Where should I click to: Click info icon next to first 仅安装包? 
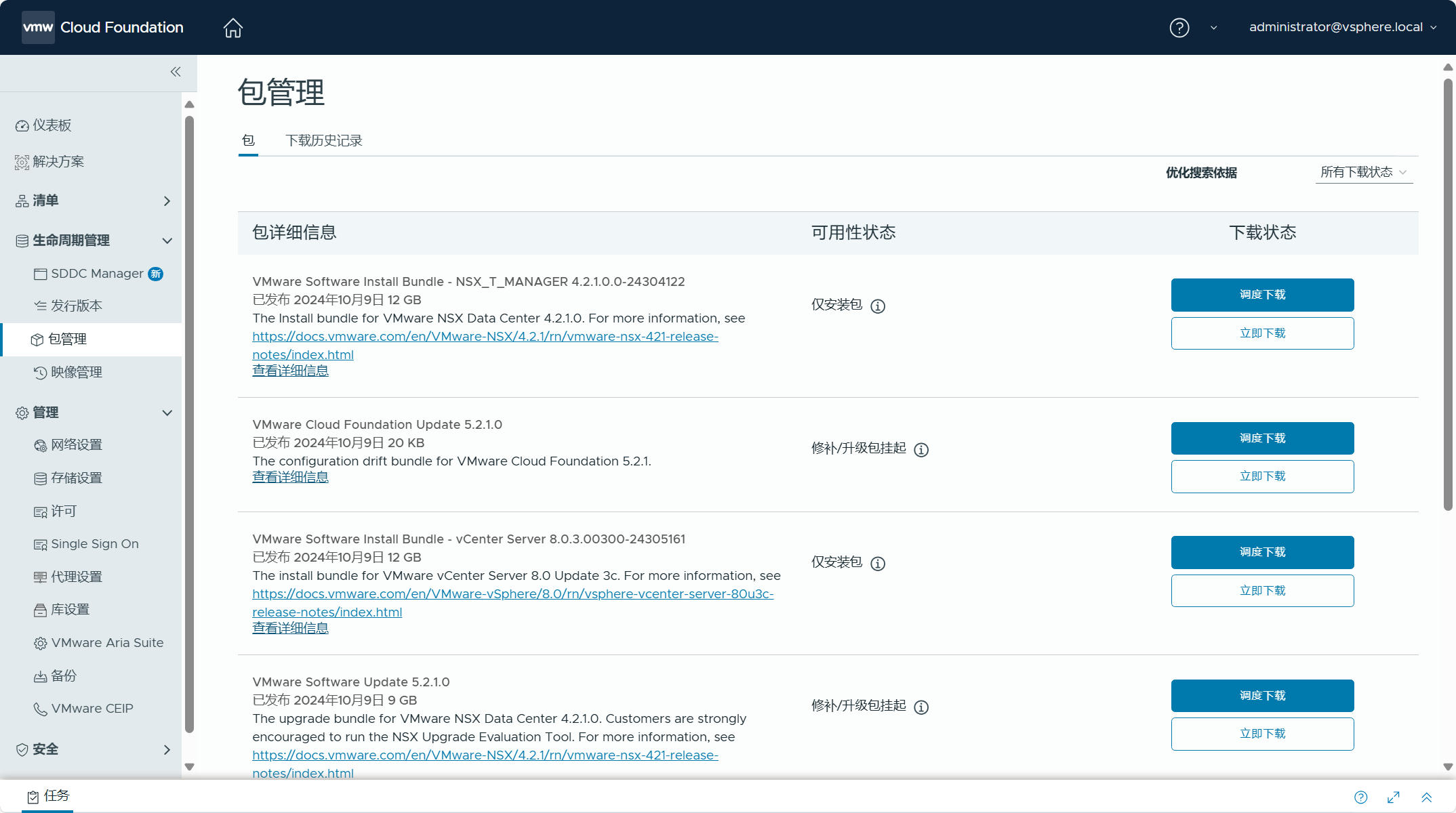(x=878, y=306)
